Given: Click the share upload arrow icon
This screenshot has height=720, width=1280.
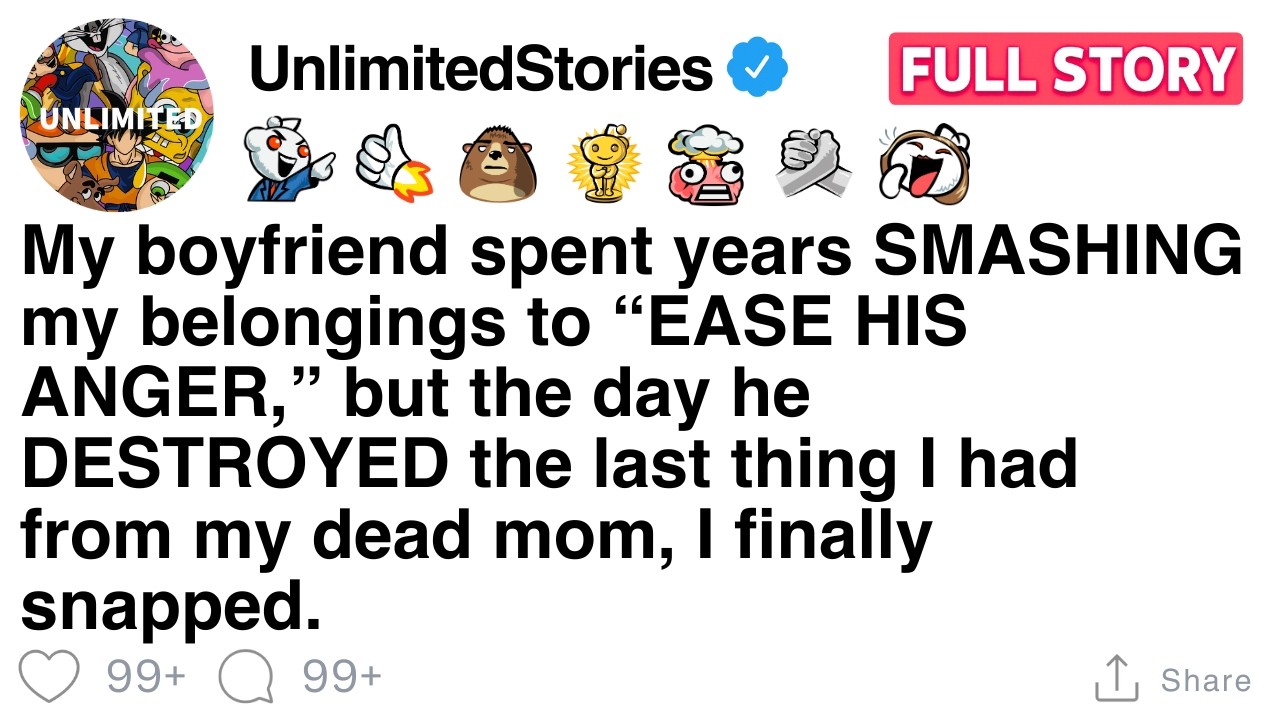Looking at the screenshot, I should point(1117,678).
